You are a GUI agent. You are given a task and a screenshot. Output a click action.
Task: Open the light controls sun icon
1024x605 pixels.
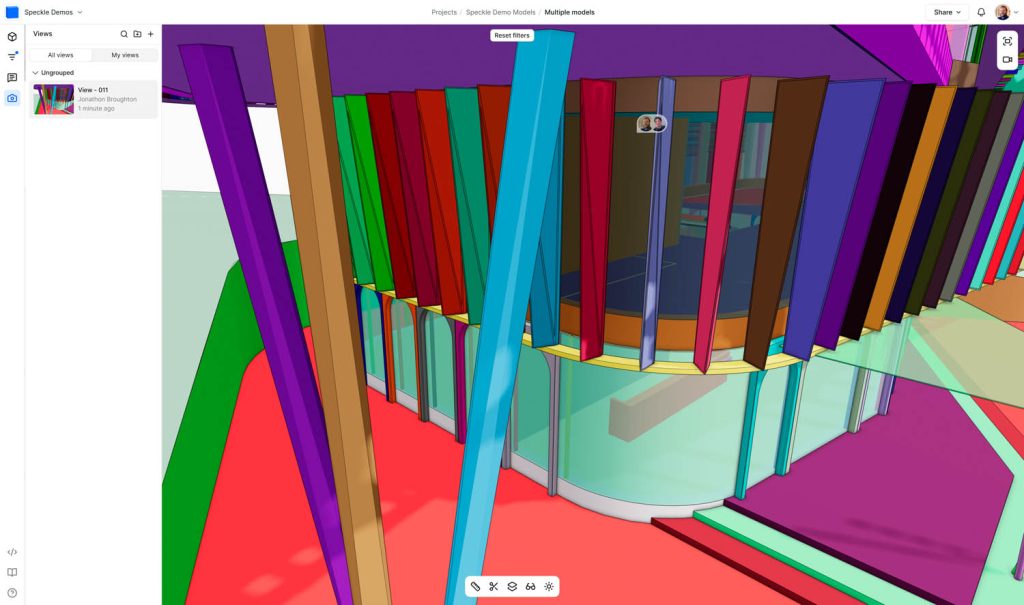pos(549,586)
